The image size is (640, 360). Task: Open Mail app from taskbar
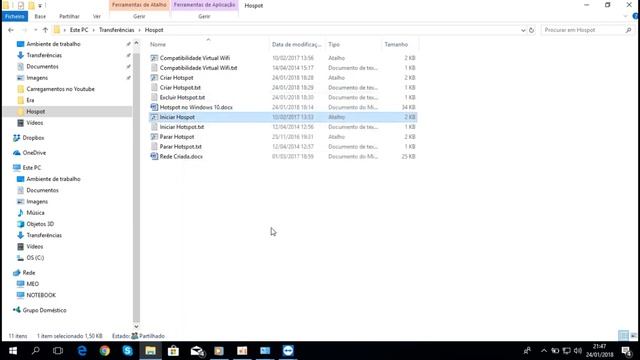(x=197, y=351)
